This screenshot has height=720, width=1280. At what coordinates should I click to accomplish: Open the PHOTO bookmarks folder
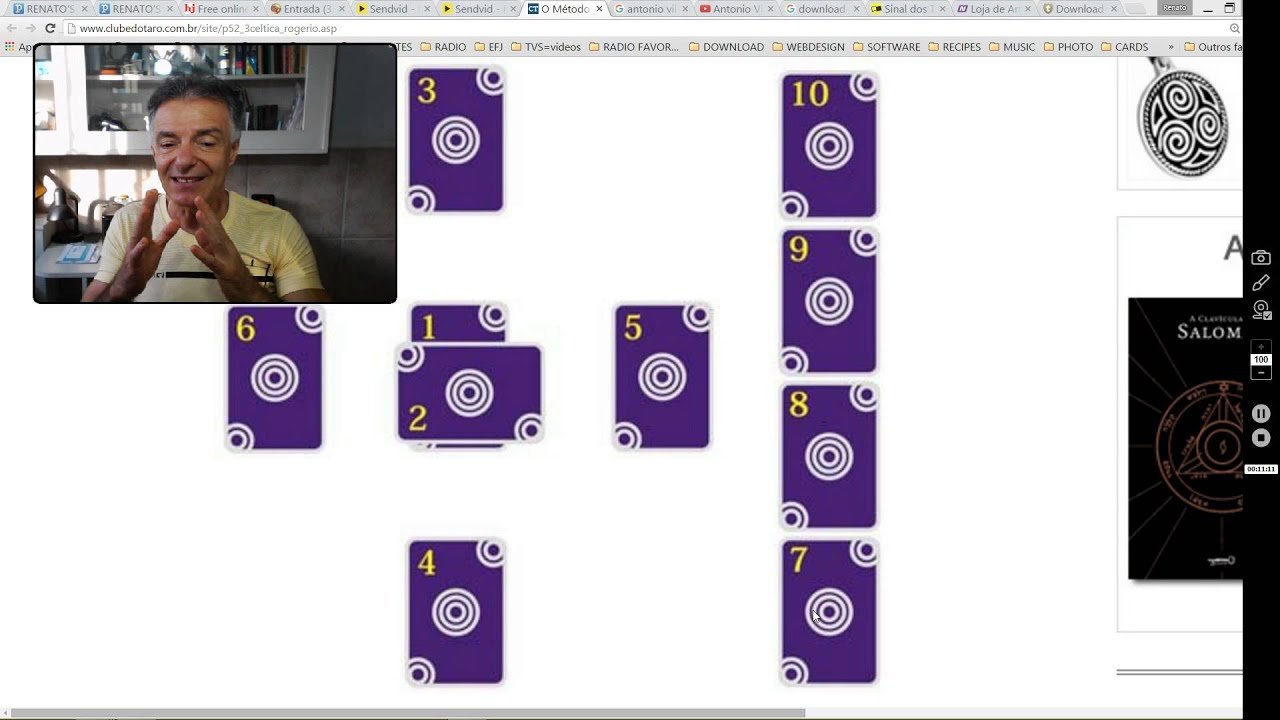pos(1068,47)
